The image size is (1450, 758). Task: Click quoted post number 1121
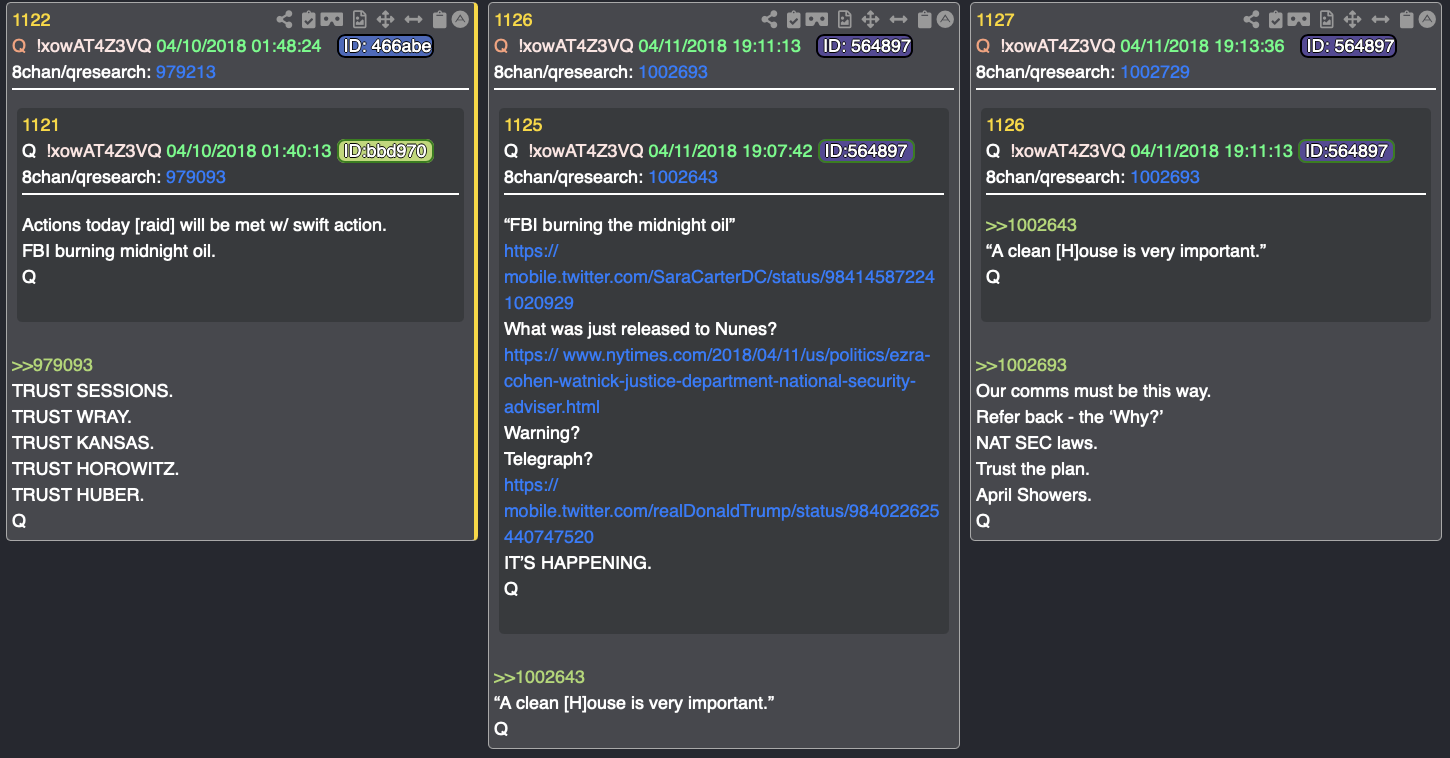click(41, 125)
